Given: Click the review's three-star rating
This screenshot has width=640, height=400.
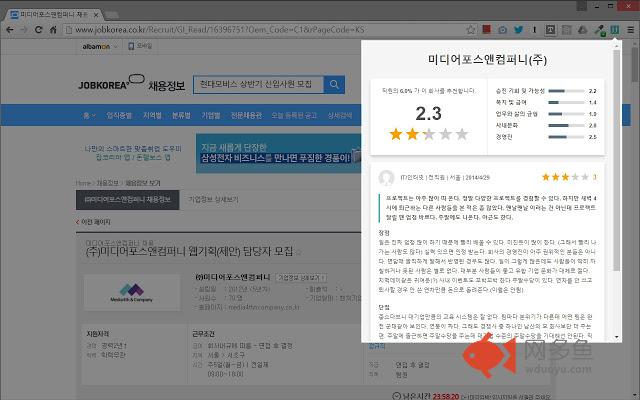Looking at the screenshot, I should click(565, 177).
